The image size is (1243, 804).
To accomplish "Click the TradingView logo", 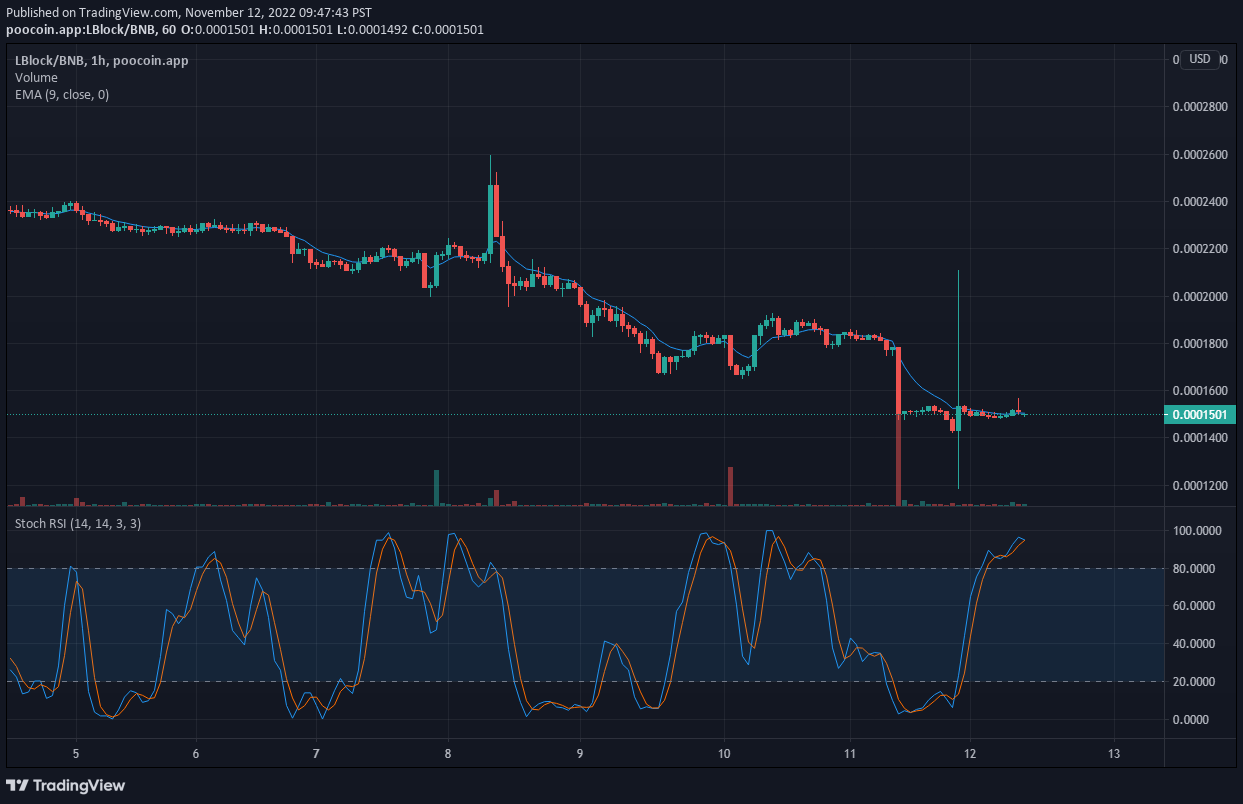I will click(x=66, y=785).
